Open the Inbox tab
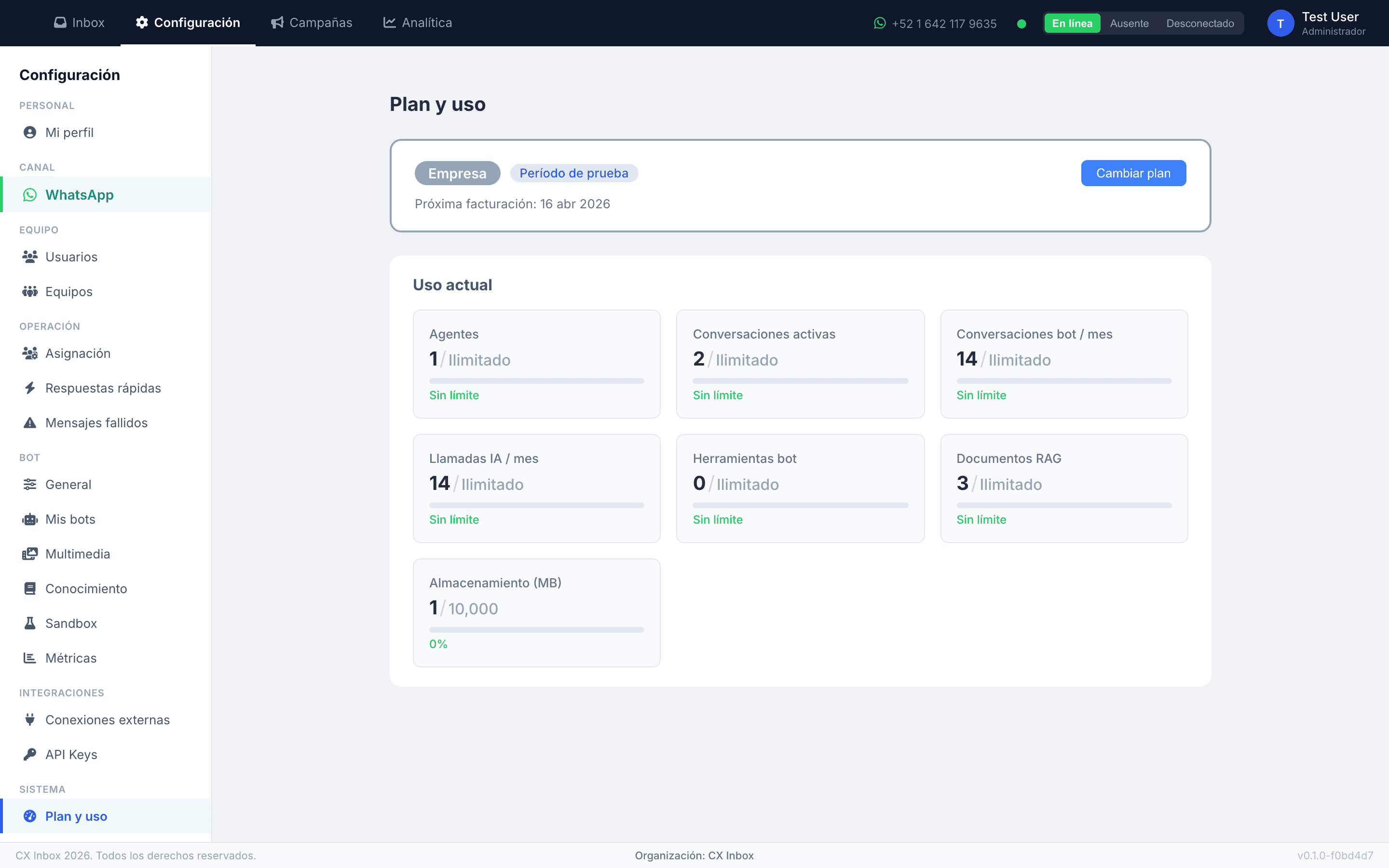1389x868 pixels. tap(80, 23)
